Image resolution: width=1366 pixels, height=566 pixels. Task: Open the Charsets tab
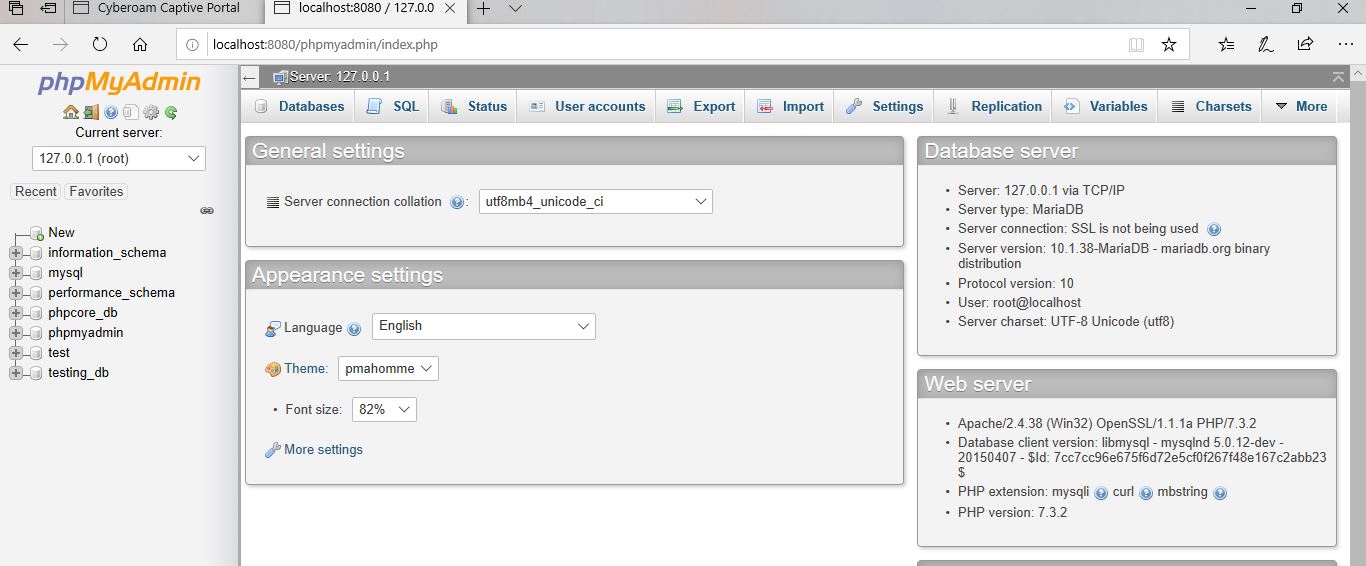(x=1210, y=107)
